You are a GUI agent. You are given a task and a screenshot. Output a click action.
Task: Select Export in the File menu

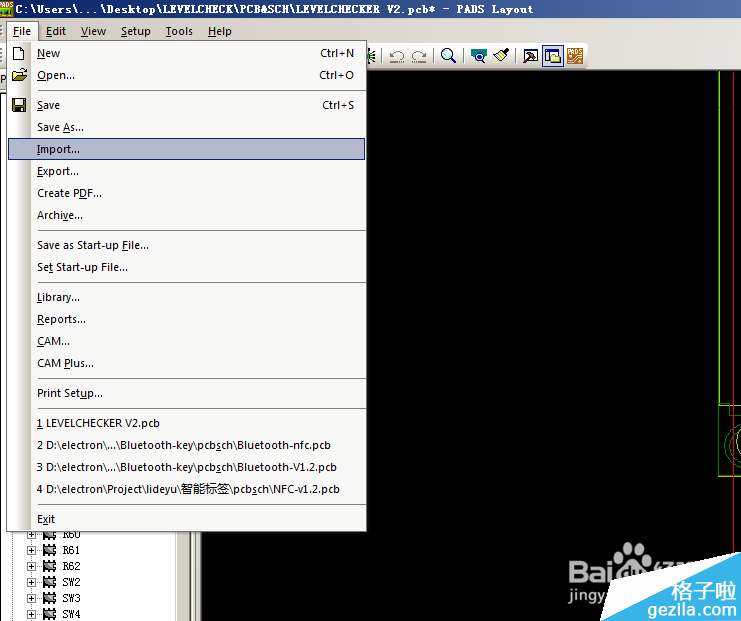(58, 171)
